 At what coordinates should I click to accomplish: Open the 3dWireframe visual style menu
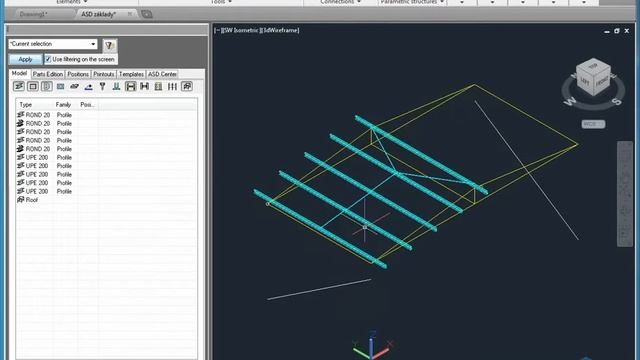[280, 30]
